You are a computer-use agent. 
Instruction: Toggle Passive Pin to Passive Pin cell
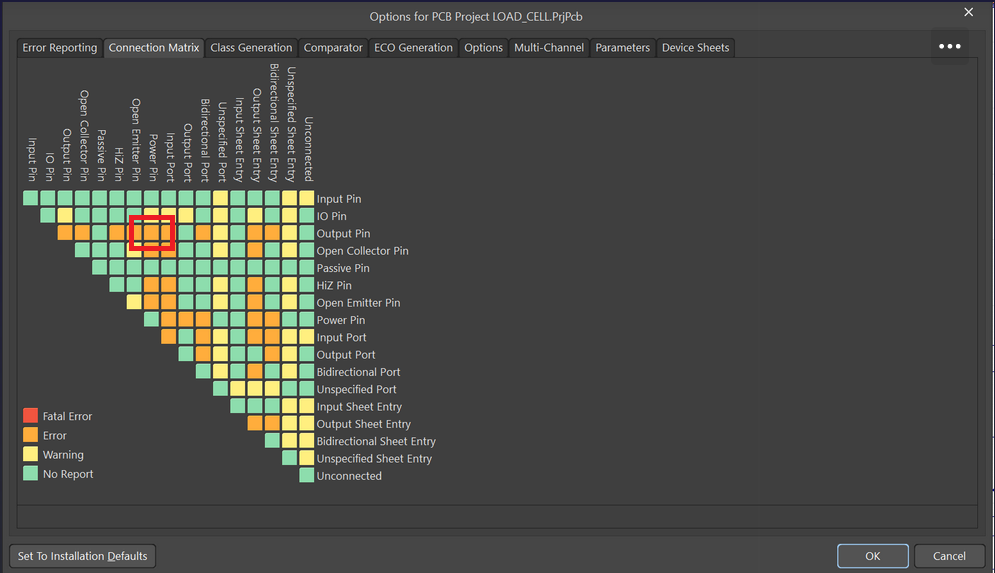pyautogui.click(x=100, y=267)
